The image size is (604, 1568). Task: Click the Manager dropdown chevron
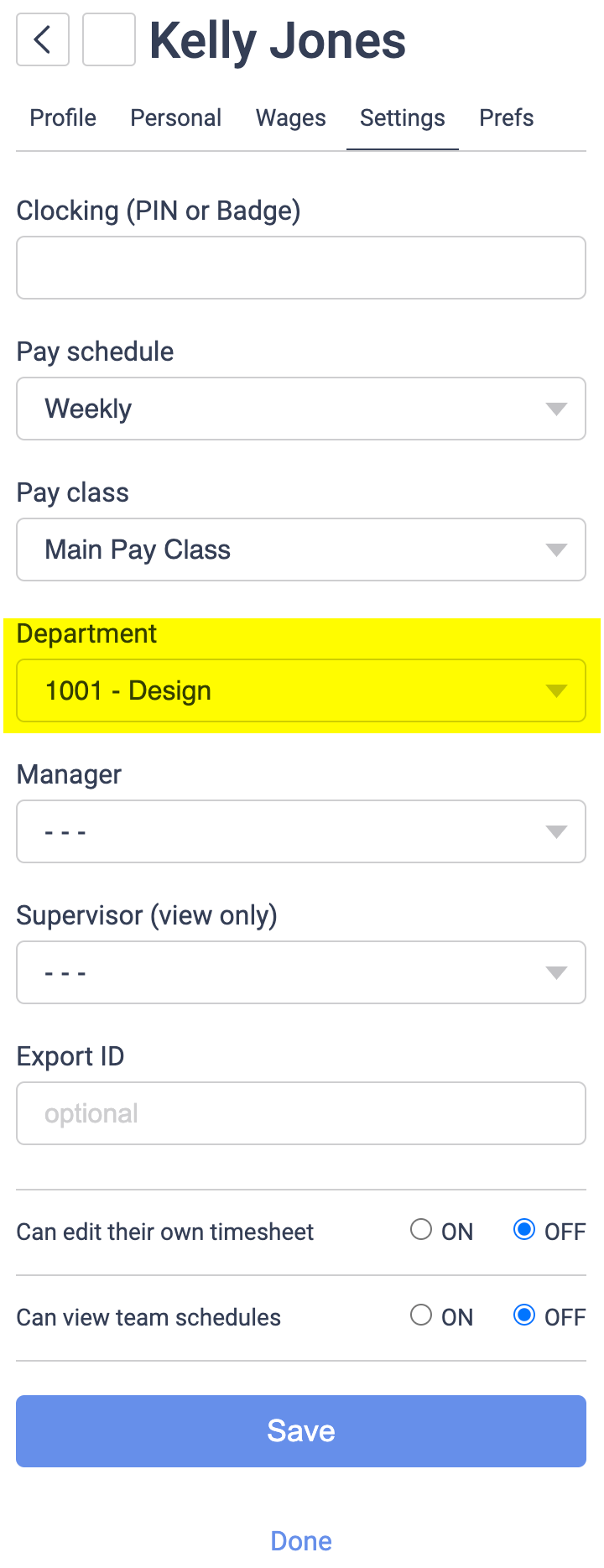click(556, 831)
